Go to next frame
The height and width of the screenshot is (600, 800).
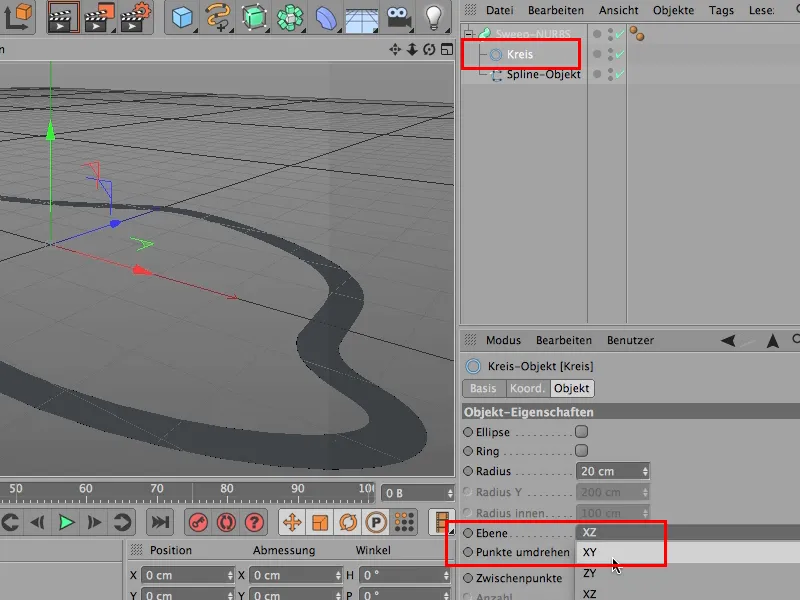pos(94,522)
